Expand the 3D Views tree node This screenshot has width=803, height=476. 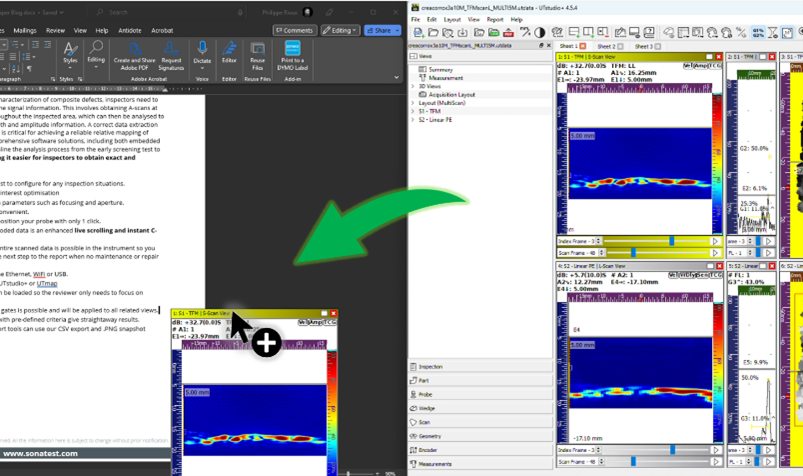pyautogui.click(x=413, y=86)
